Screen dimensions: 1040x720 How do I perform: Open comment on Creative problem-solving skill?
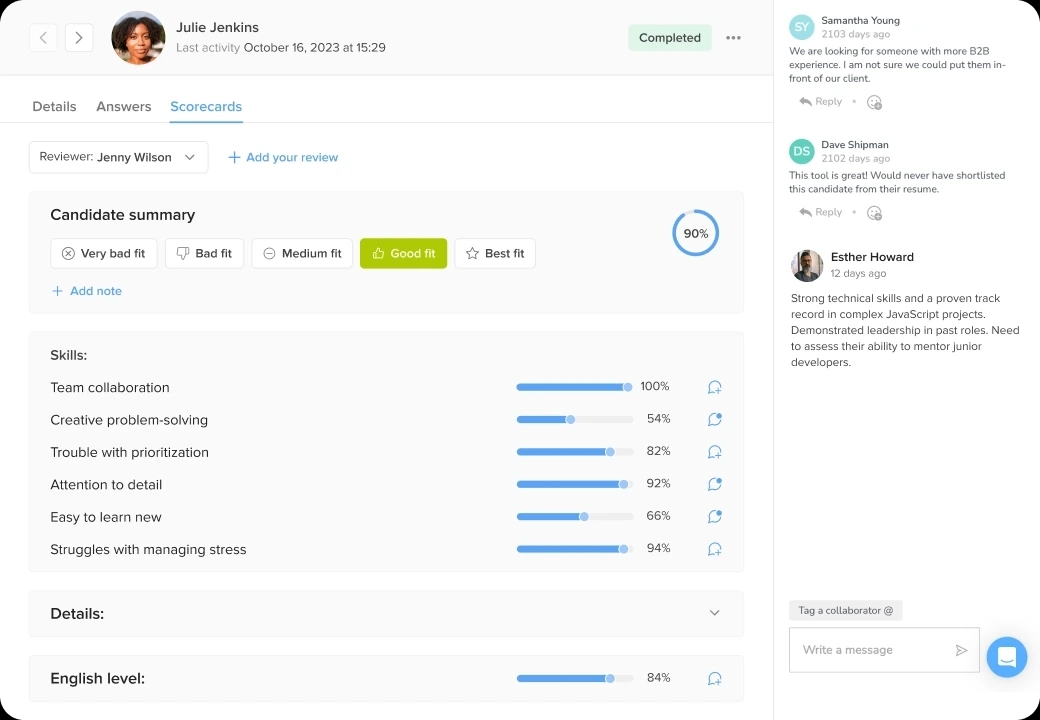(x=714, y=419)
